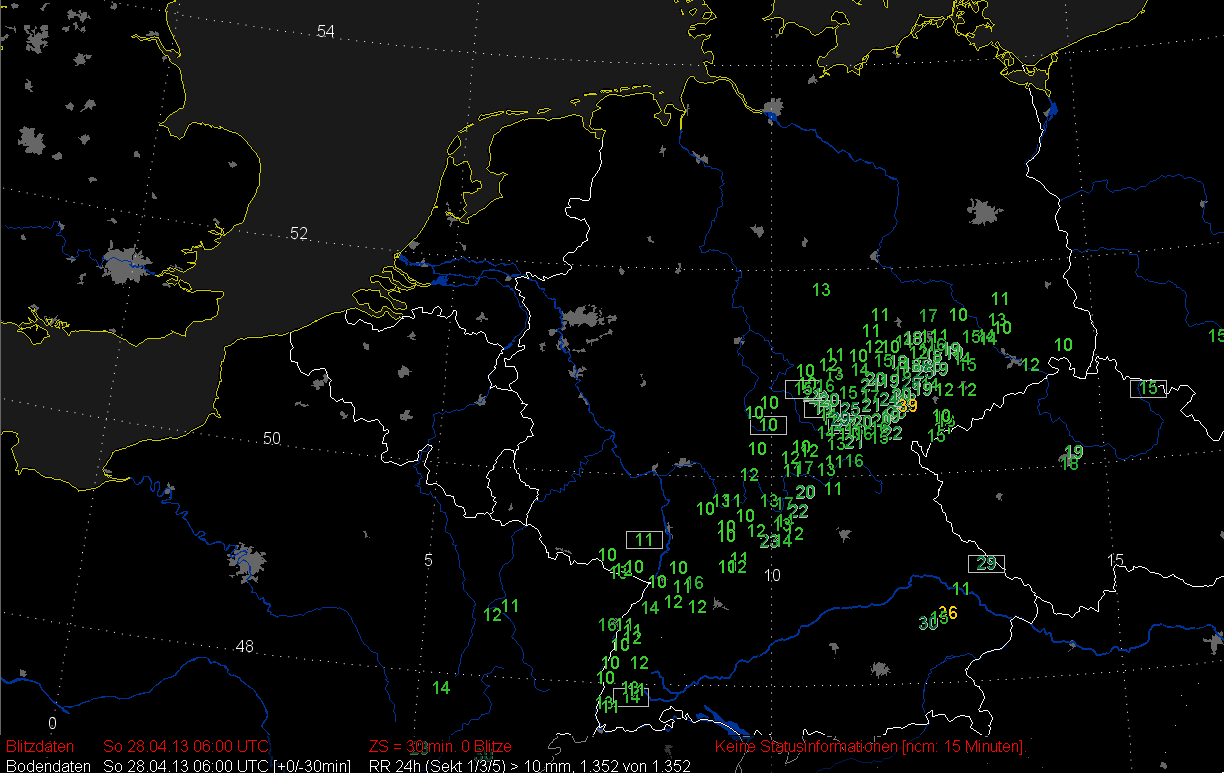Click Keine Status Informationen message
This screenshot has width=1224, height=773.
(870, 747)
